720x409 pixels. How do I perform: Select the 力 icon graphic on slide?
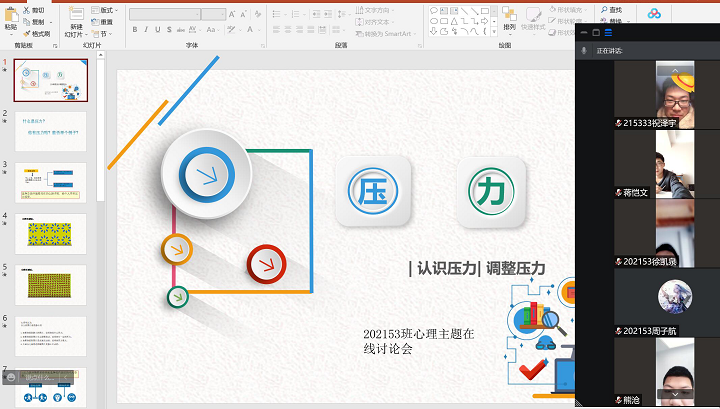(491, 192)
